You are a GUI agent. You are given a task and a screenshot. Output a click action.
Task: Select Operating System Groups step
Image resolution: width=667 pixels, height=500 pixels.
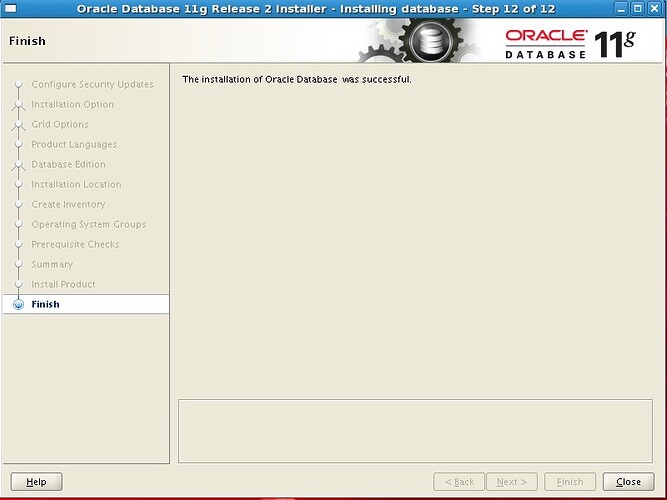tap(88, 224)
